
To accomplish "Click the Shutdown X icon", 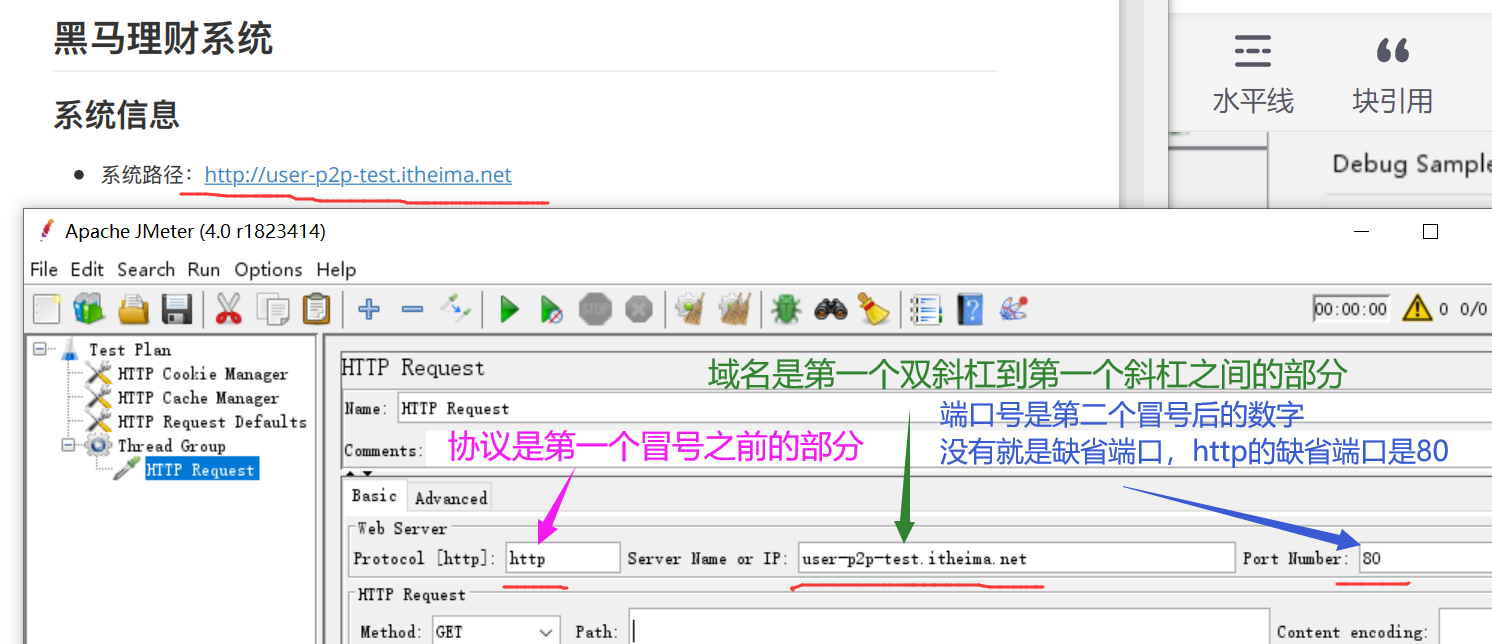I will coord(639,309).
